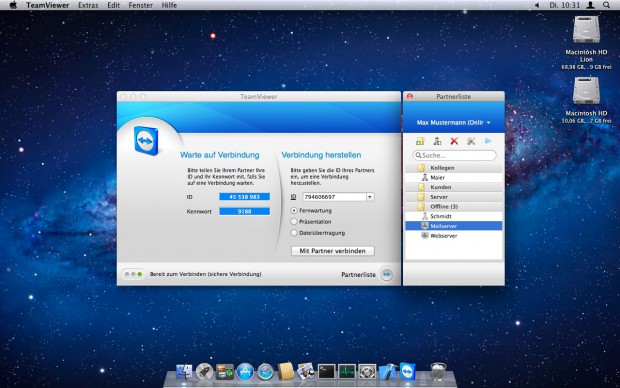620x388 pixels.
Task: Select Webserver in the partner list
Action: pos(454,236)
